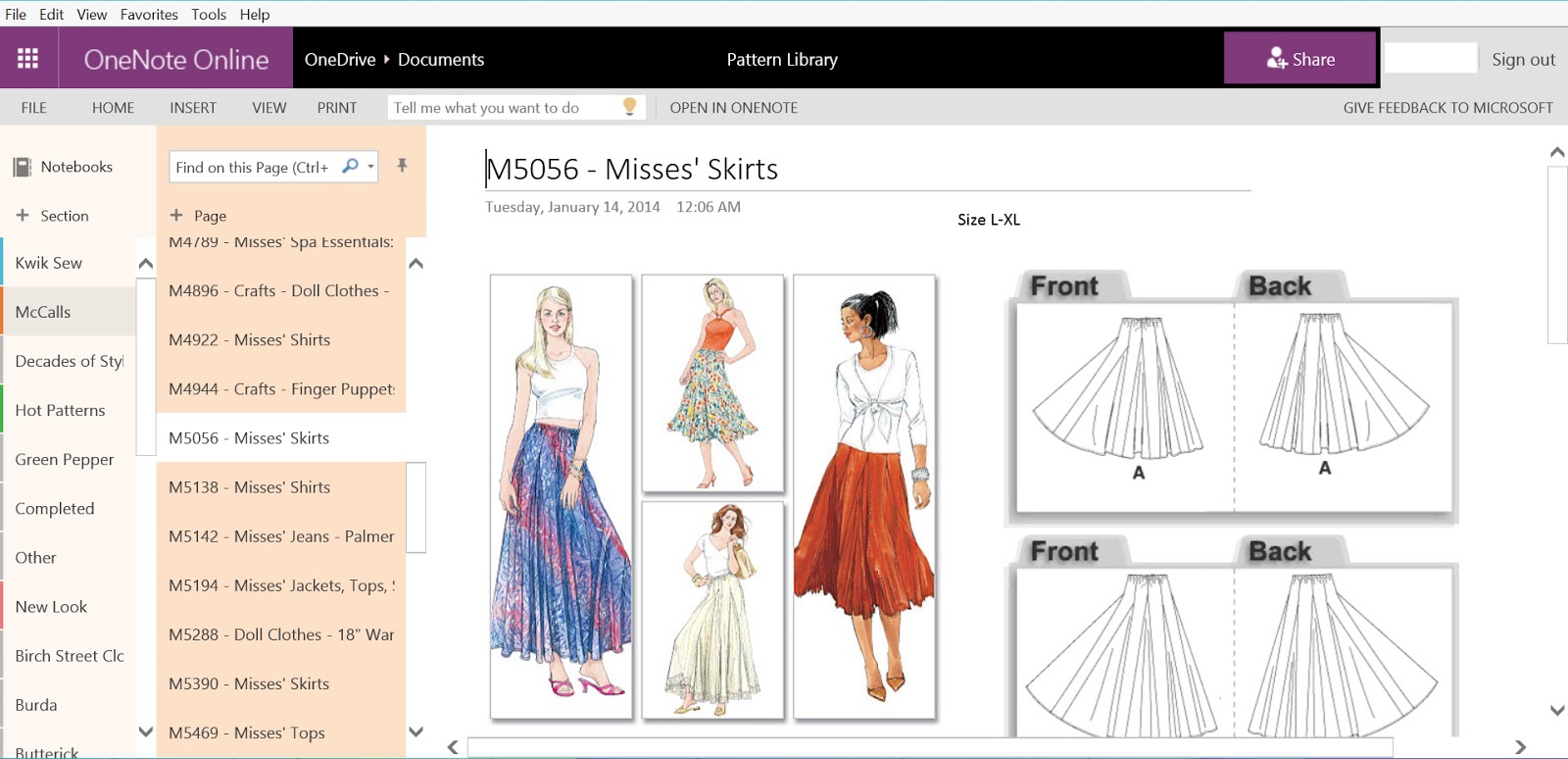The image size is (1568, 759).
Task: Open the app launcher waffle icon
Action: tap(28, 59)
